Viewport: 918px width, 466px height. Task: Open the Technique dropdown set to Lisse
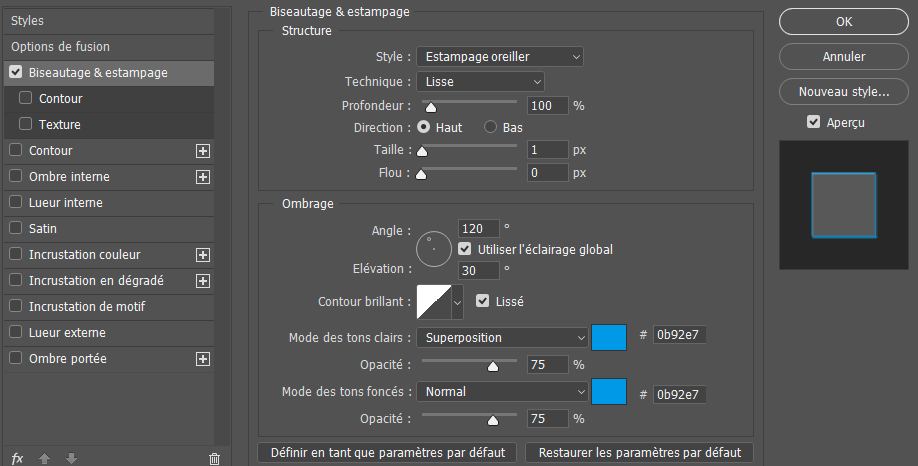(x=480, y=82)
